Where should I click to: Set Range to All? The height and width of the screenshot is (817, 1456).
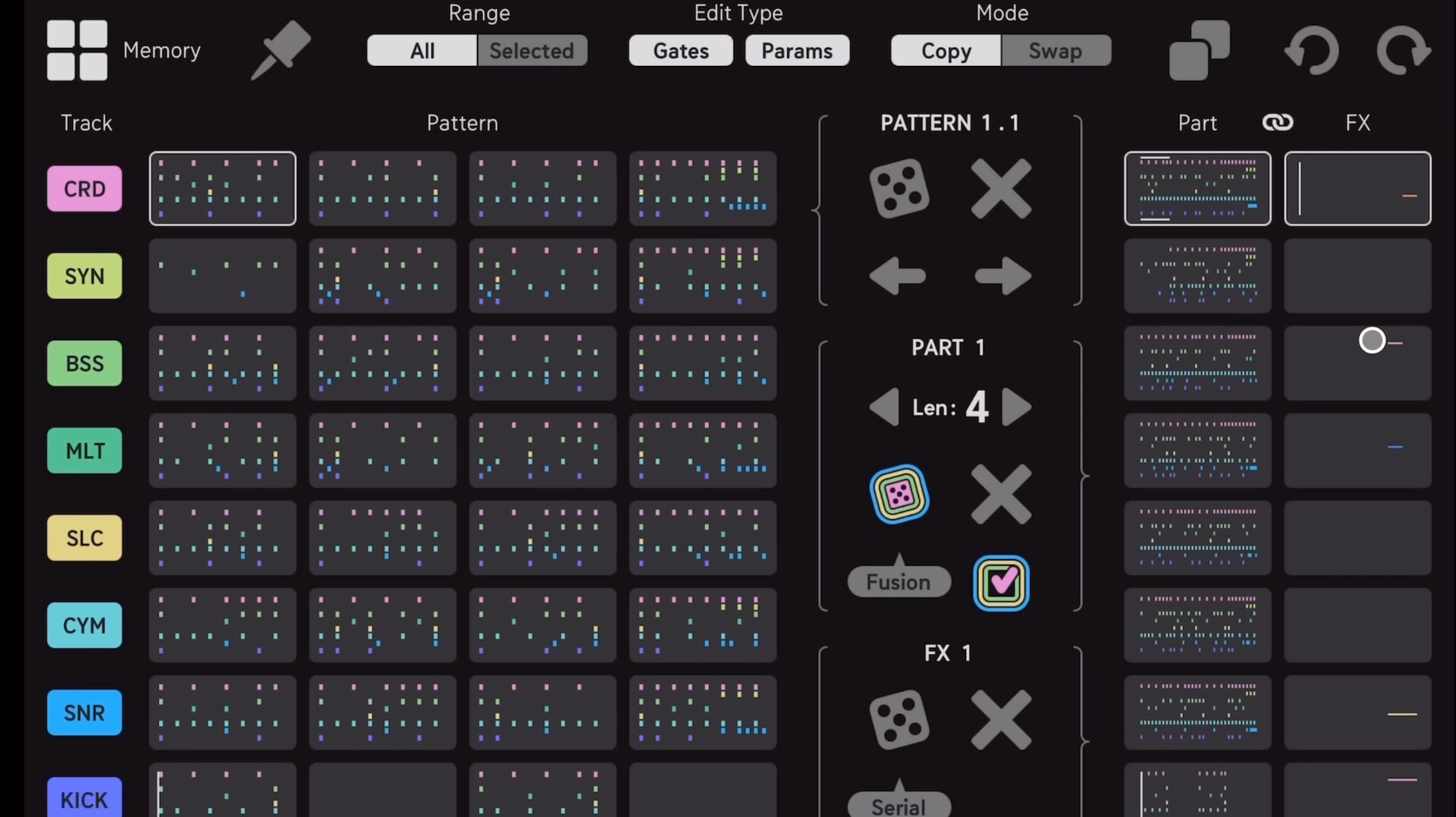coord(422,51)
